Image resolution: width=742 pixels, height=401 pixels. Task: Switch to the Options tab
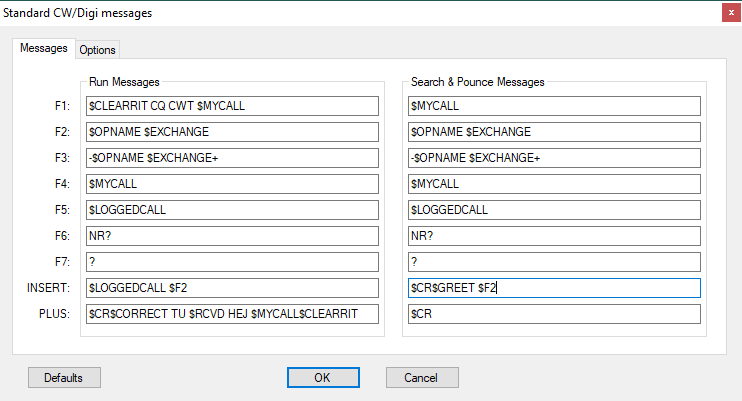tap(97, 50)
